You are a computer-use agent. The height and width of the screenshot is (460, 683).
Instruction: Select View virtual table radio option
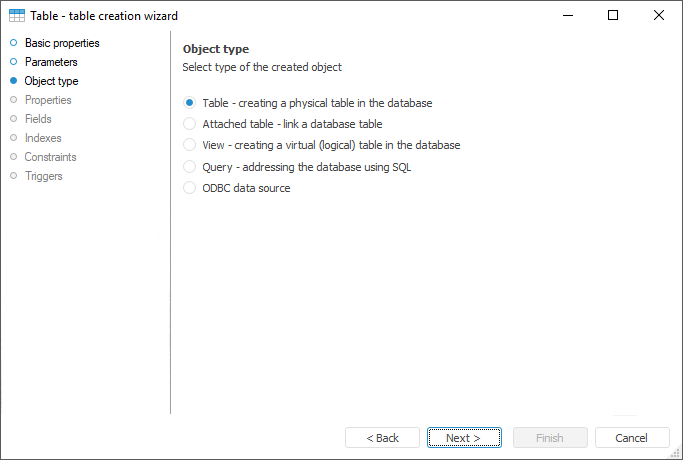tap(190, 145)
